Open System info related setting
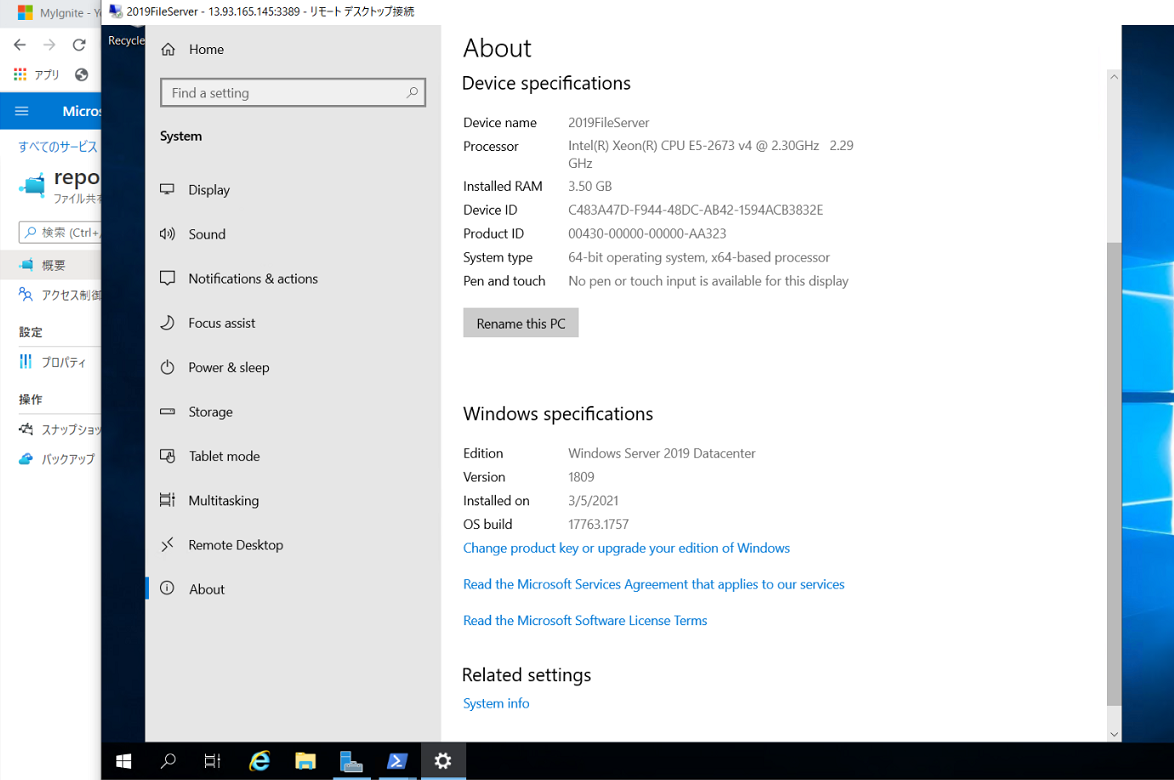This screenshot has height=780, width=1174. (496, 704)
